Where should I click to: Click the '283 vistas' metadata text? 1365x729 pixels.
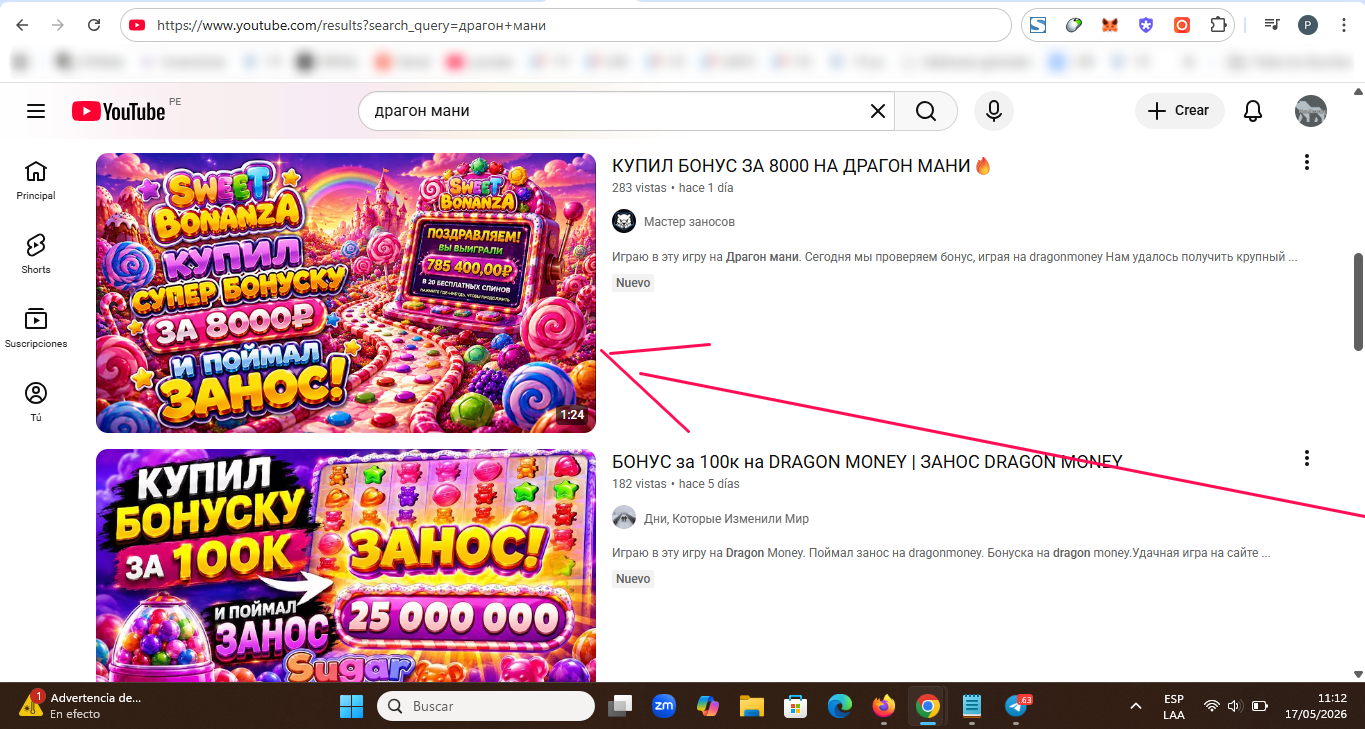coord(639,188)
